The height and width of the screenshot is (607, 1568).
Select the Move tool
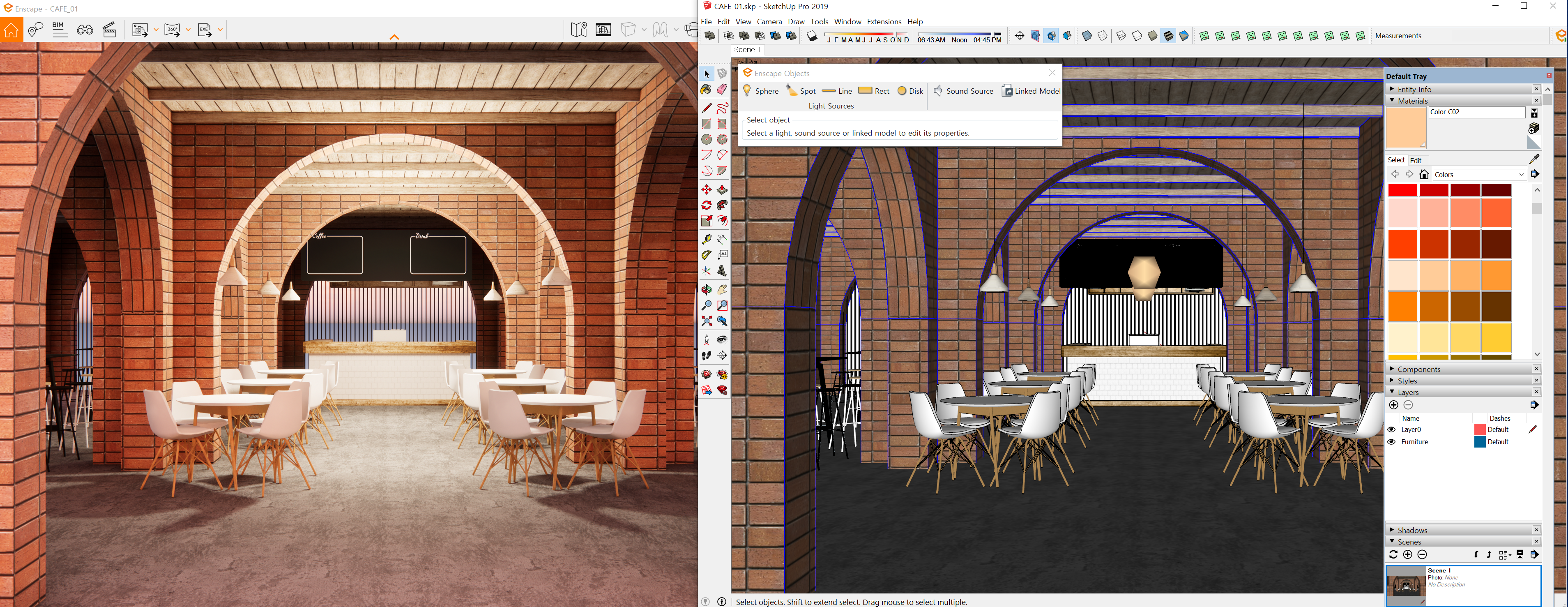click(706, 190)
